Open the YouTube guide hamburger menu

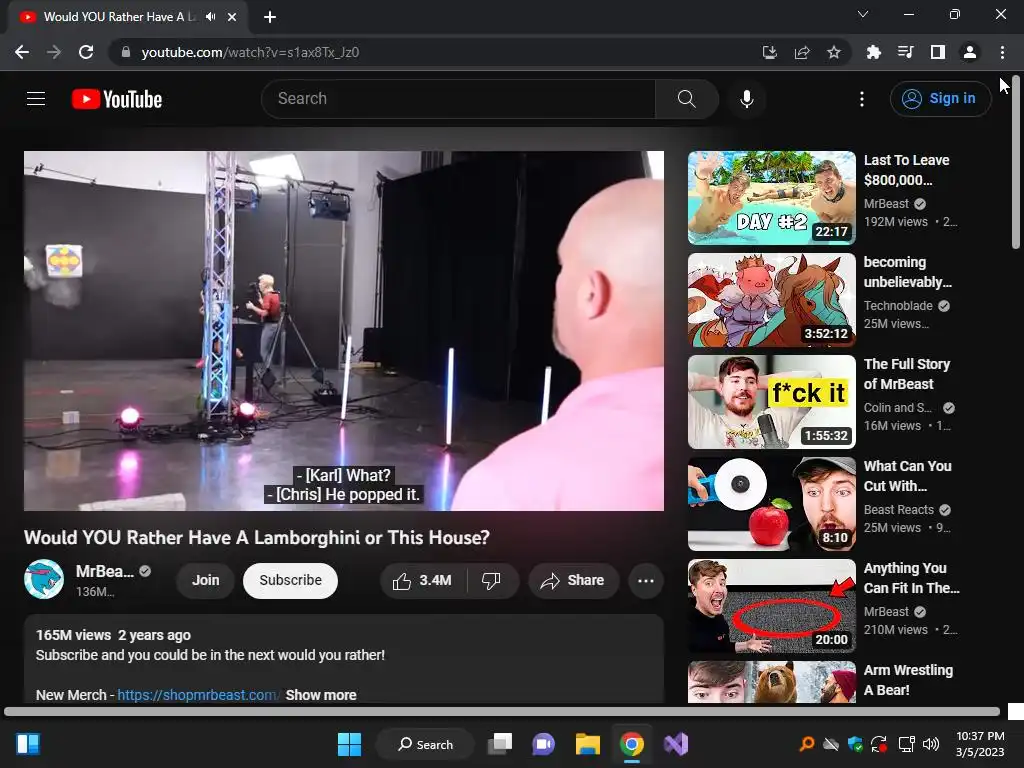point(36,99)
